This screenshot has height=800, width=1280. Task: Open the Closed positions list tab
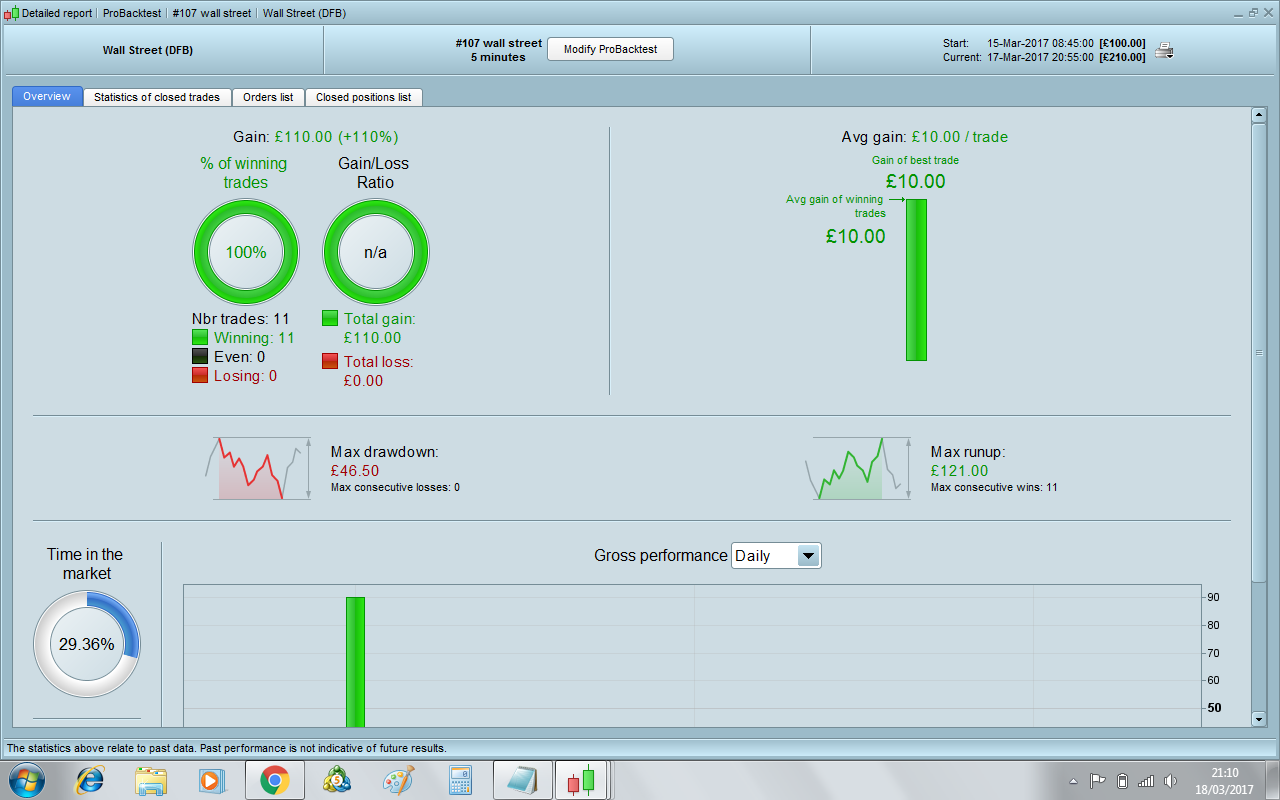pos(363,97)
